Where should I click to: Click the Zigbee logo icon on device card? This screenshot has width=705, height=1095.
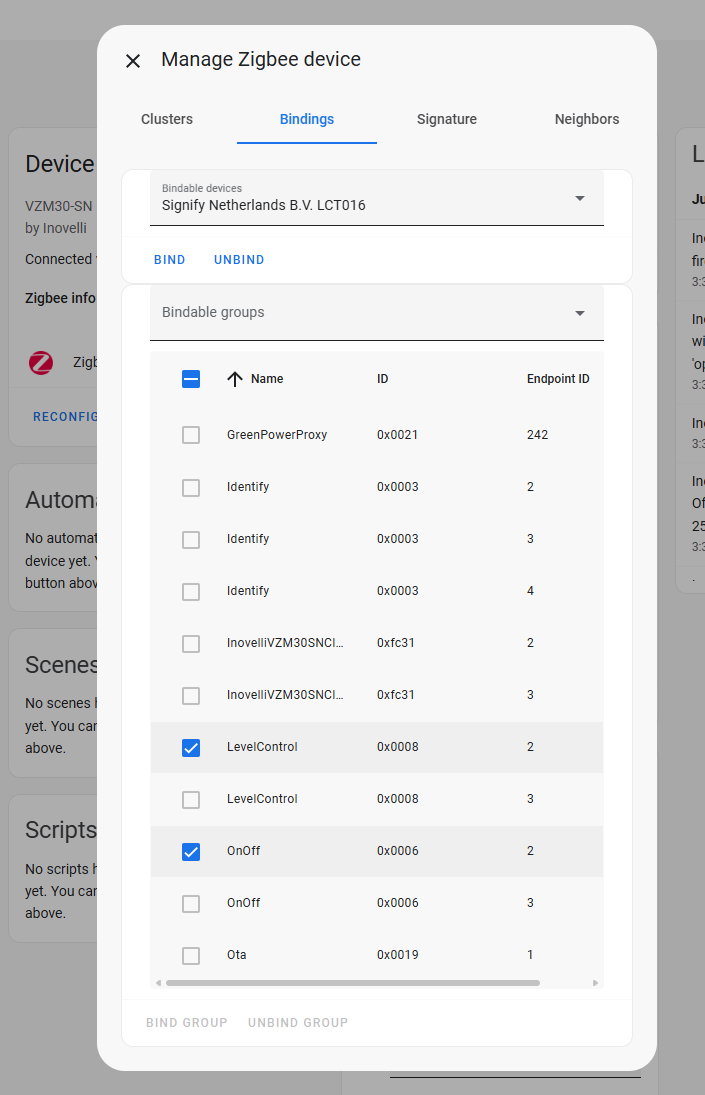pos(40,362)
